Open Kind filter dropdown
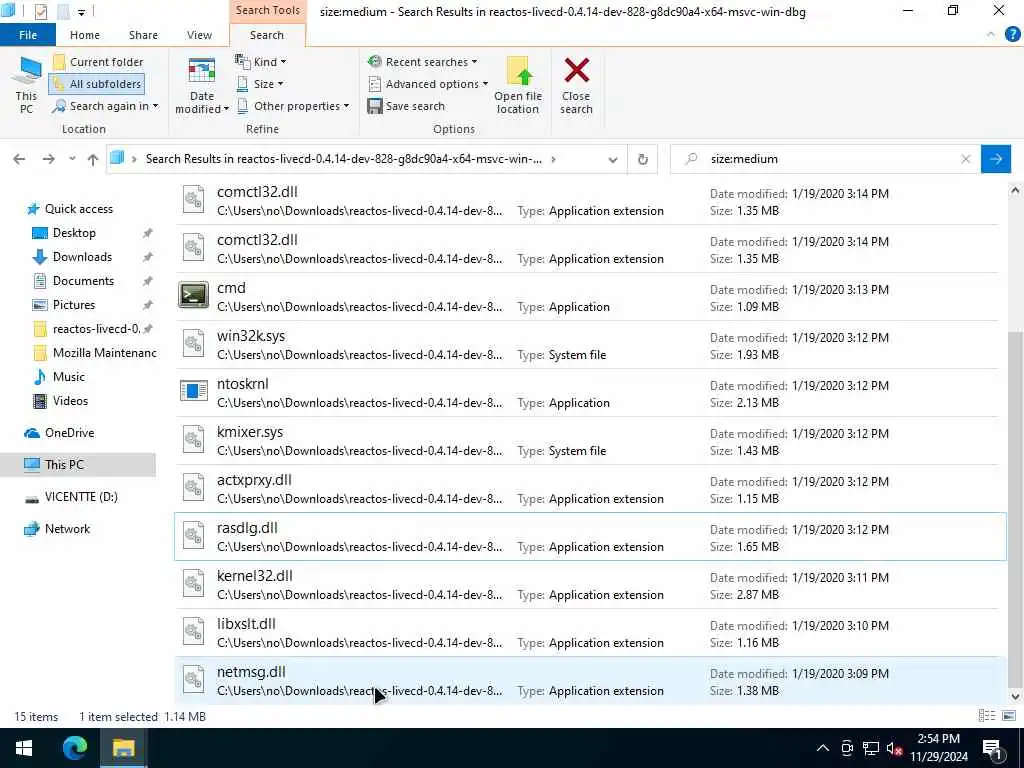This screenshot has height=768, width=1024. click(x=261, y=62)
